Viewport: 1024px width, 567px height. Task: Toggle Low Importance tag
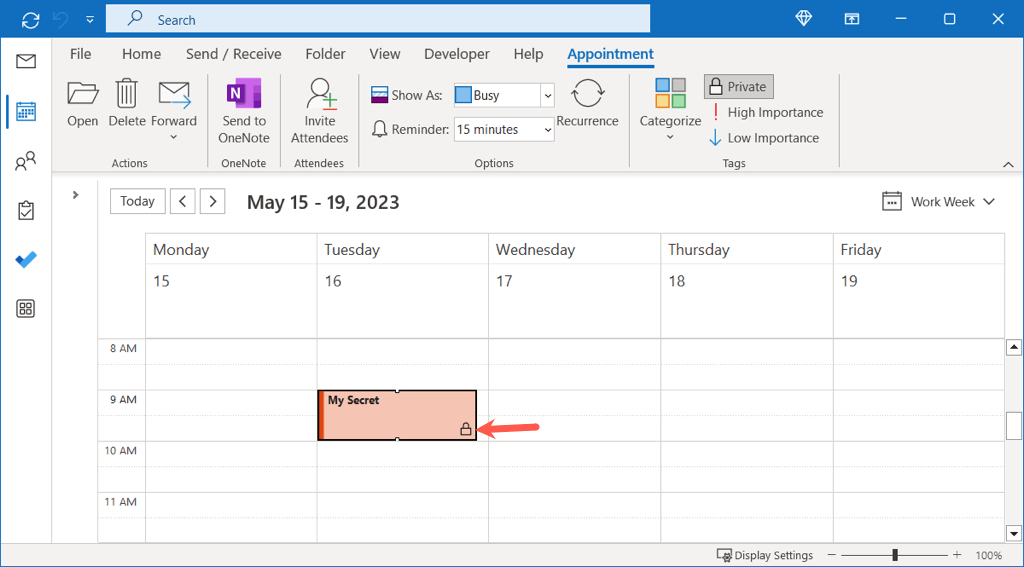coord(764,138)
